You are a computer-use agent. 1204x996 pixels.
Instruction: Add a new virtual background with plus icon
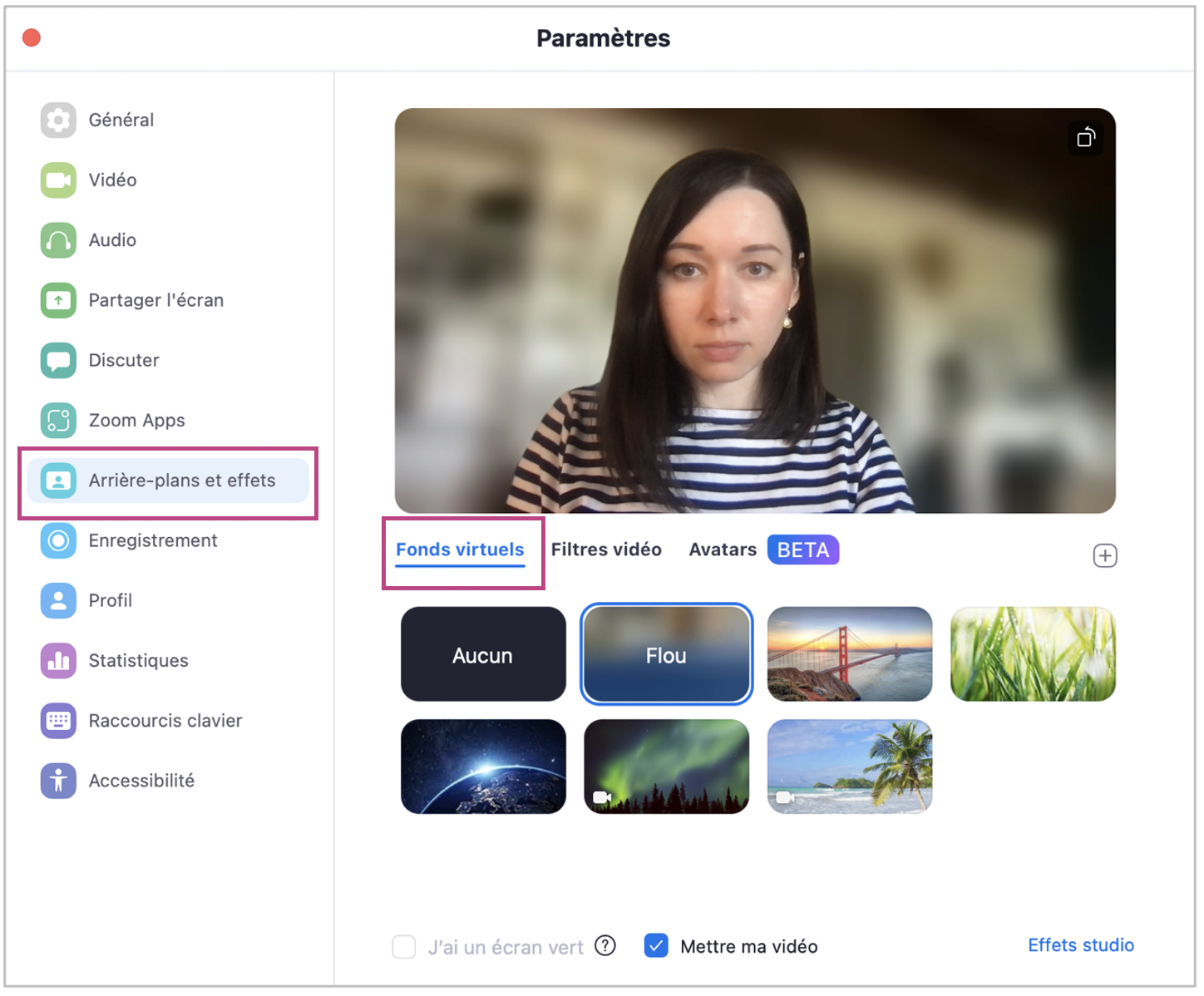1104,556
